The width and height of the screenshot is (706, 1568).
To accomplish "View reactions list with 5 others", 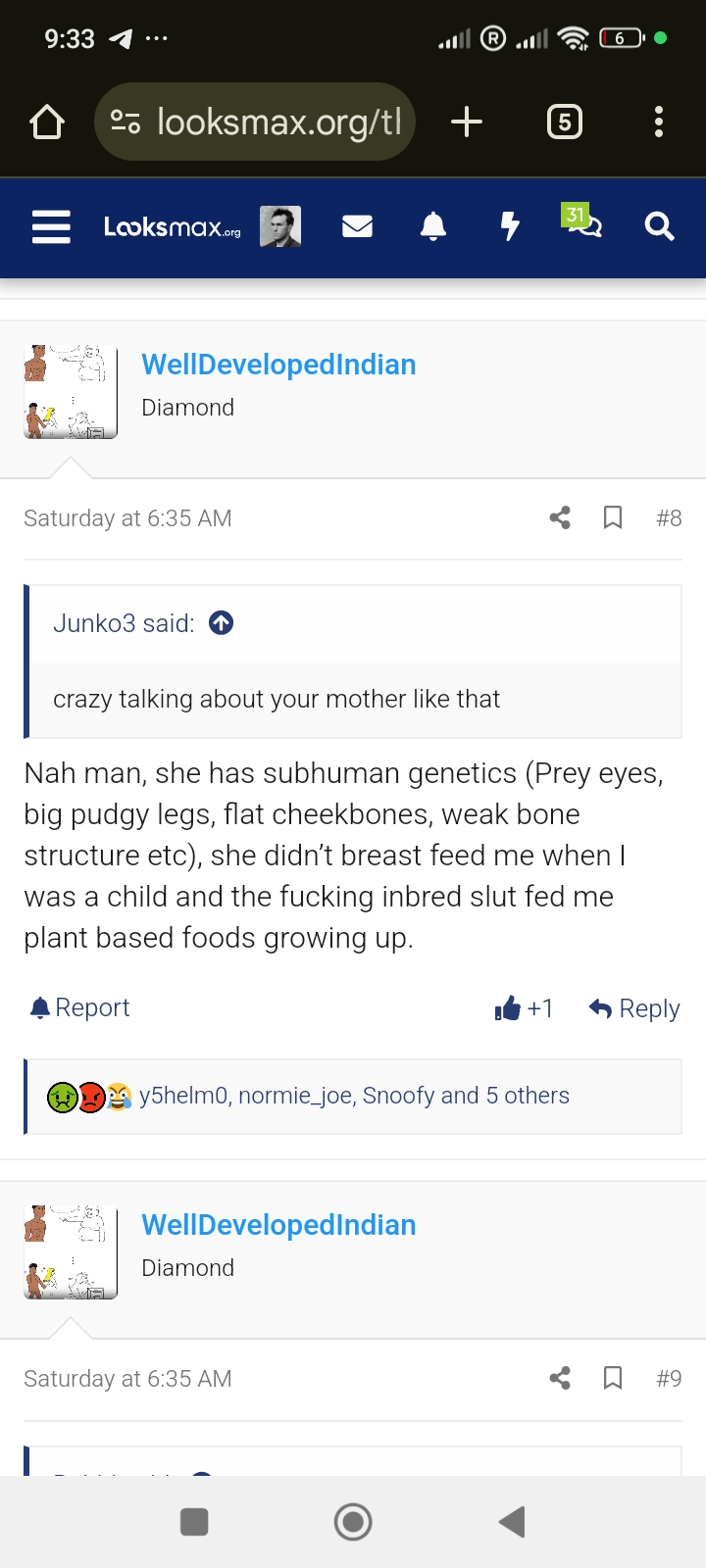I will pos(354,1096).
